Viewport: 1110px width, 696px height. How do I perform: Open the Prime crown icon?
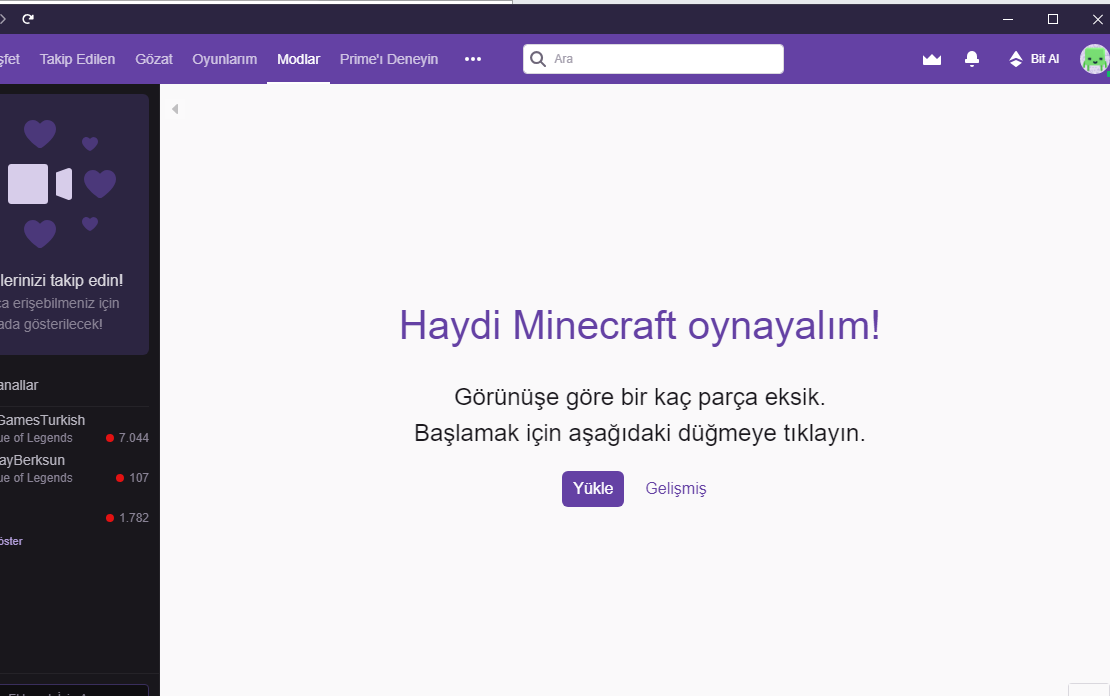(932, 59)
